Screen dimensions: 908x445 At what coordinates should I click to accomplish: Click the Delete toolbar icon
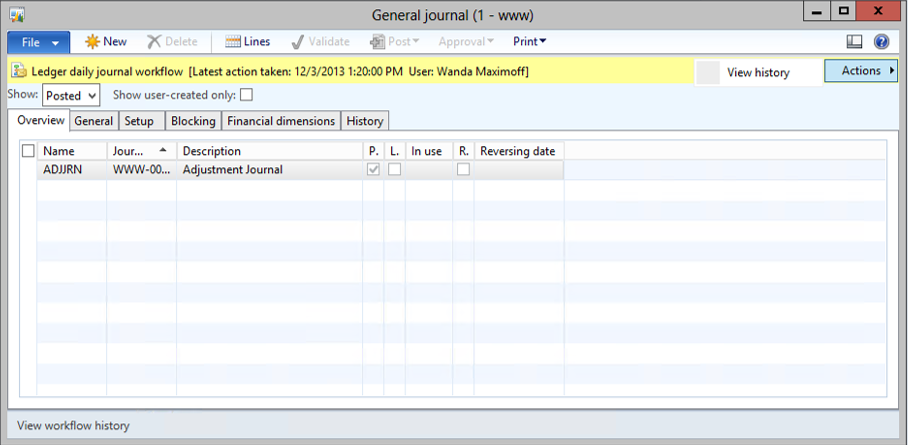pyautogui.click(x=154, y=42)
